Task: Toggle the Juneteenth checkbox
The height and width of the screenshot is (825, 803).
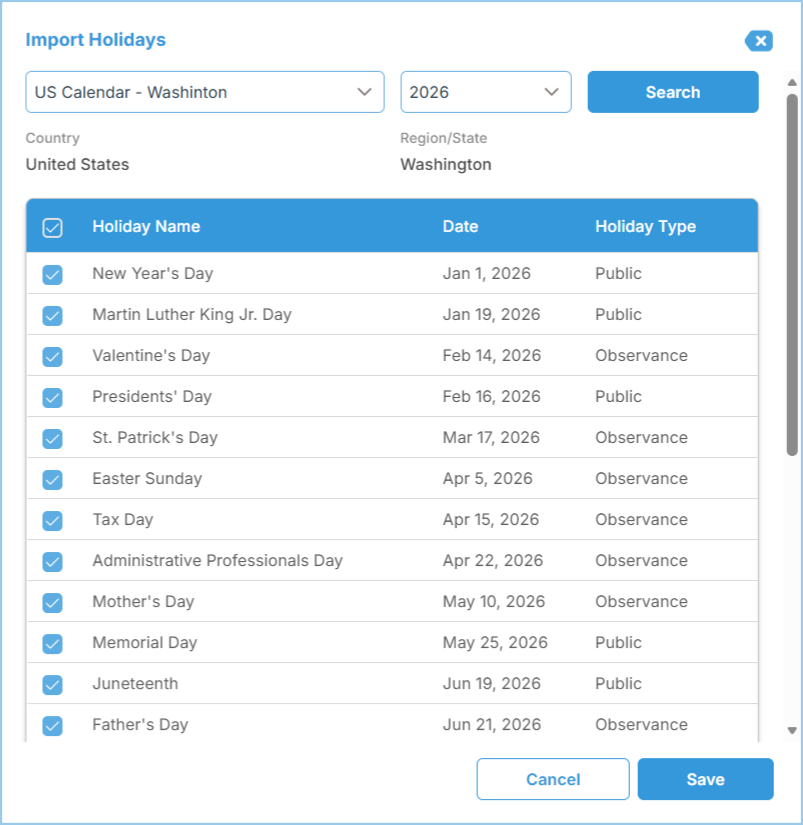Action: (x=53, y=685)
